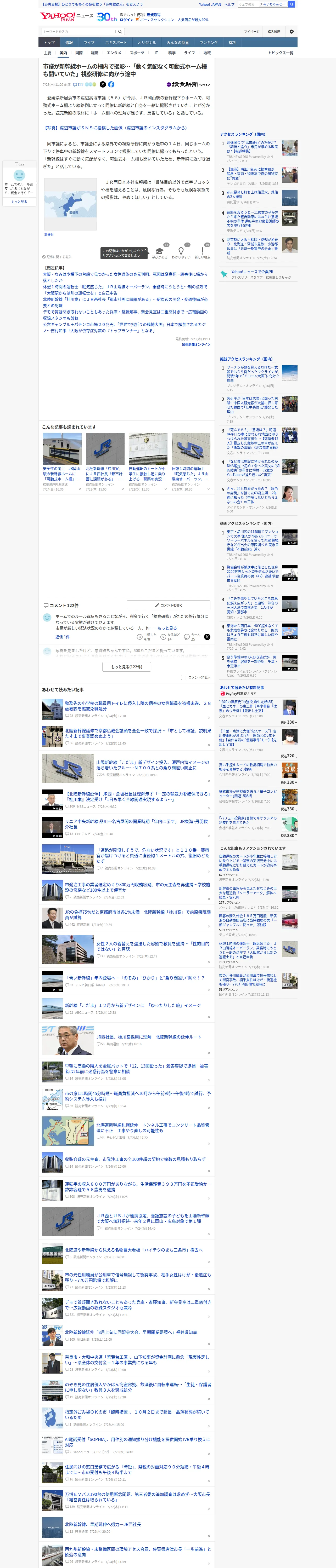Open the 自動運転のカート recommended thumbnail
Viewport: 336px width, 1568px height.
148,449
